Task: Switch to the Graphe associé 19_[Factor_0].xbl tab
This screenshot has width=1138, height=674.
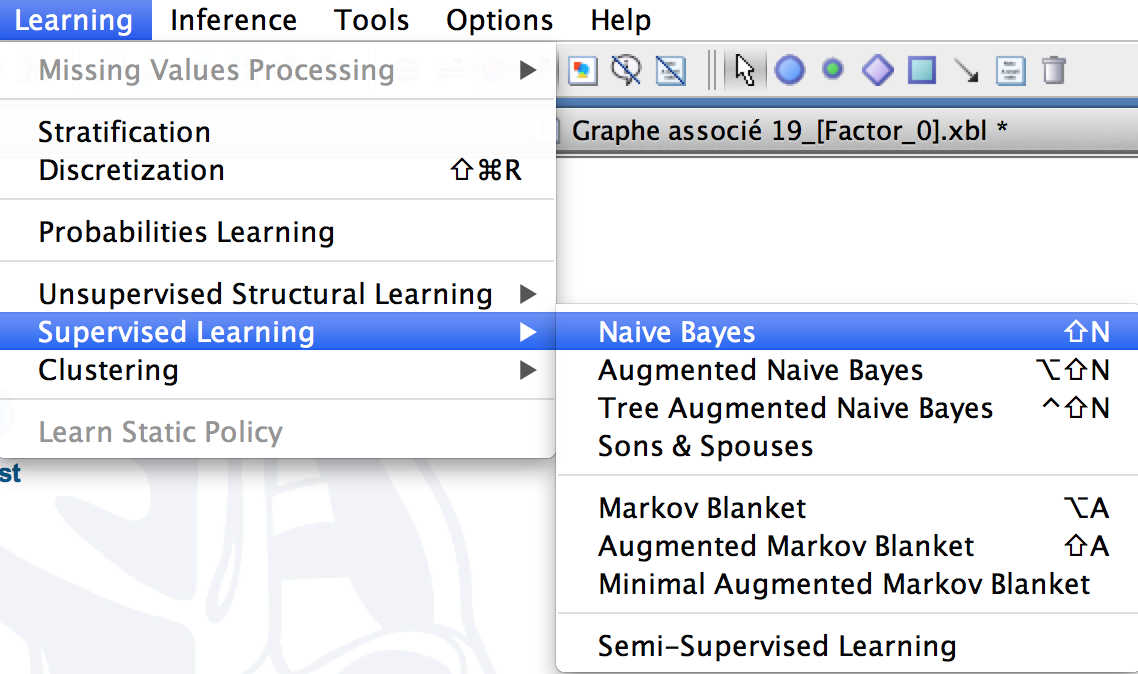Action: (789, 131)
